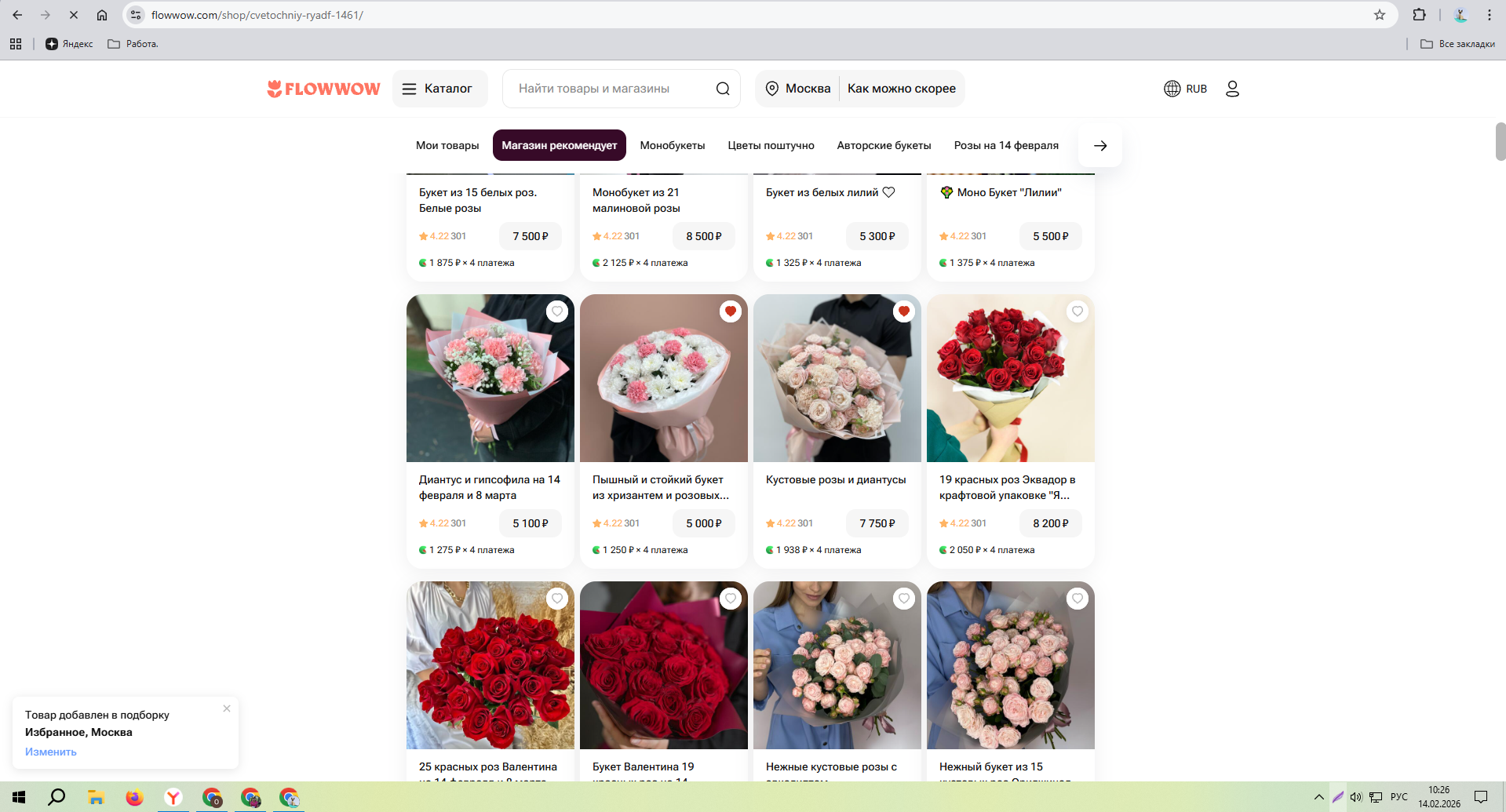Show more categories with the arrow button
This screenshot has height=812, width=1506.
tap(1100, 145)
